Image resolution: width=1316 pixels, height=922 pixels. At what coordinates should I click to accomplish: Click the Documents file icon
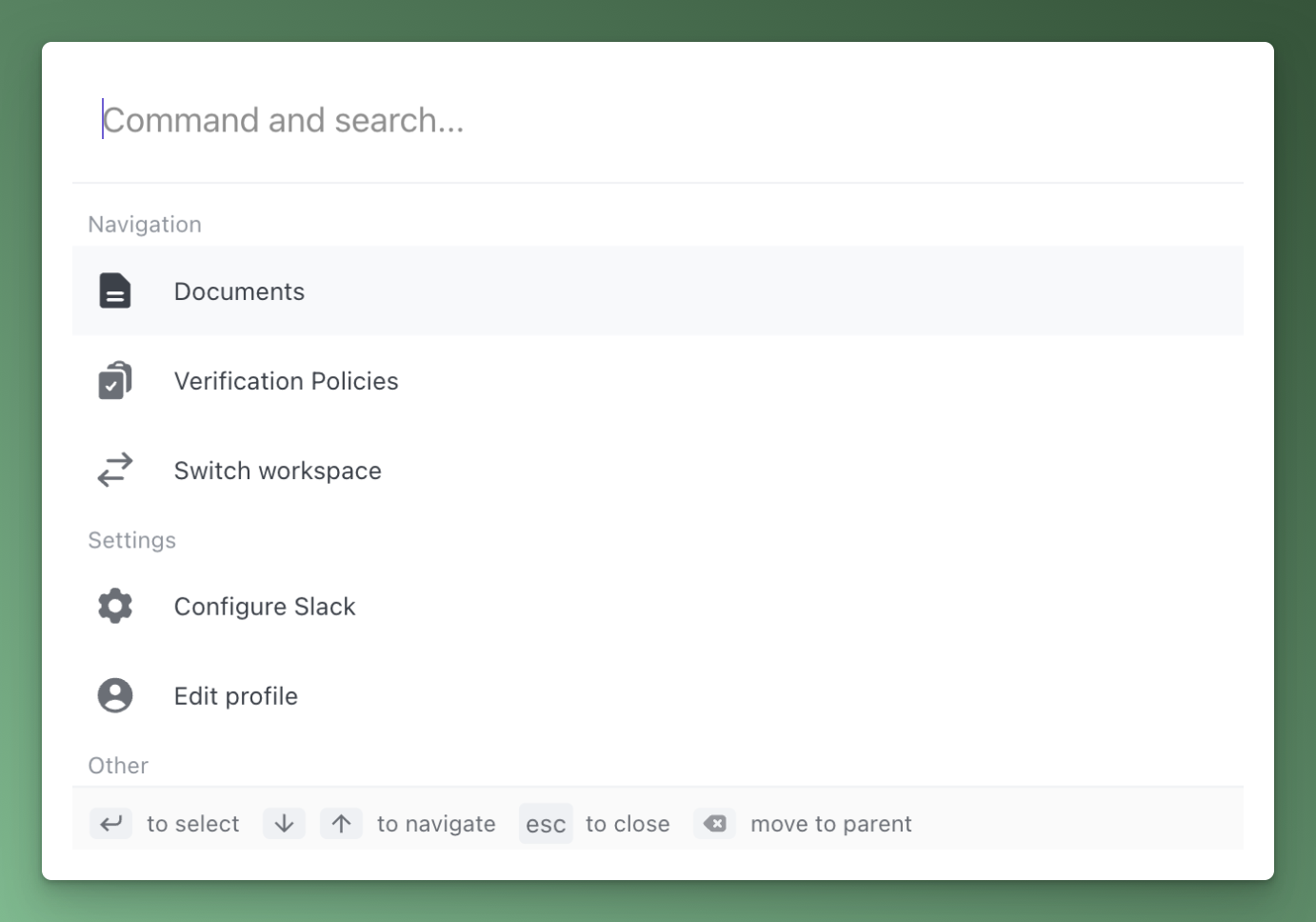115,291
